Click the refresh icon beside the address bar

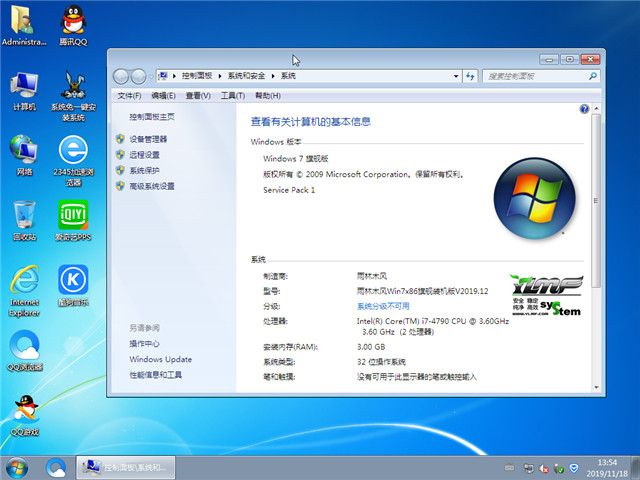[x=470, y=76]
